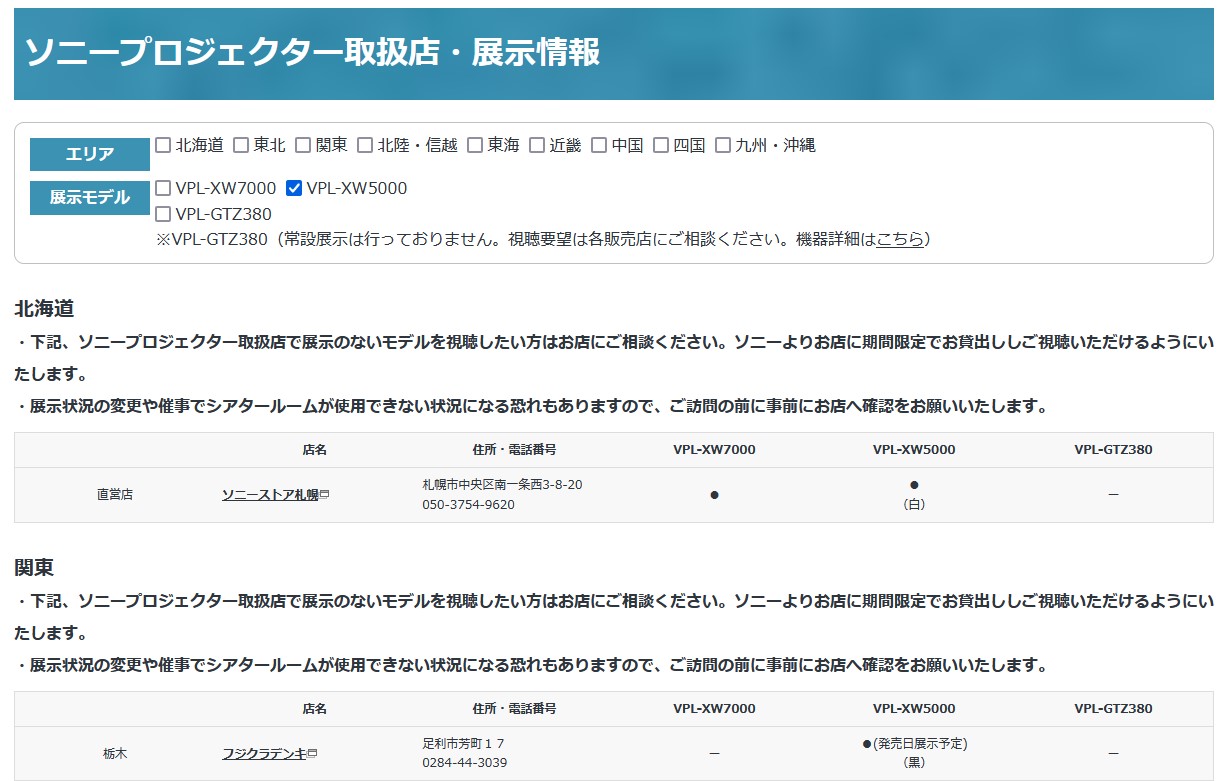Click the (黒) color note in フジクラデンキ row
This screenshot has height=781, width=1226.
point(914,763)
